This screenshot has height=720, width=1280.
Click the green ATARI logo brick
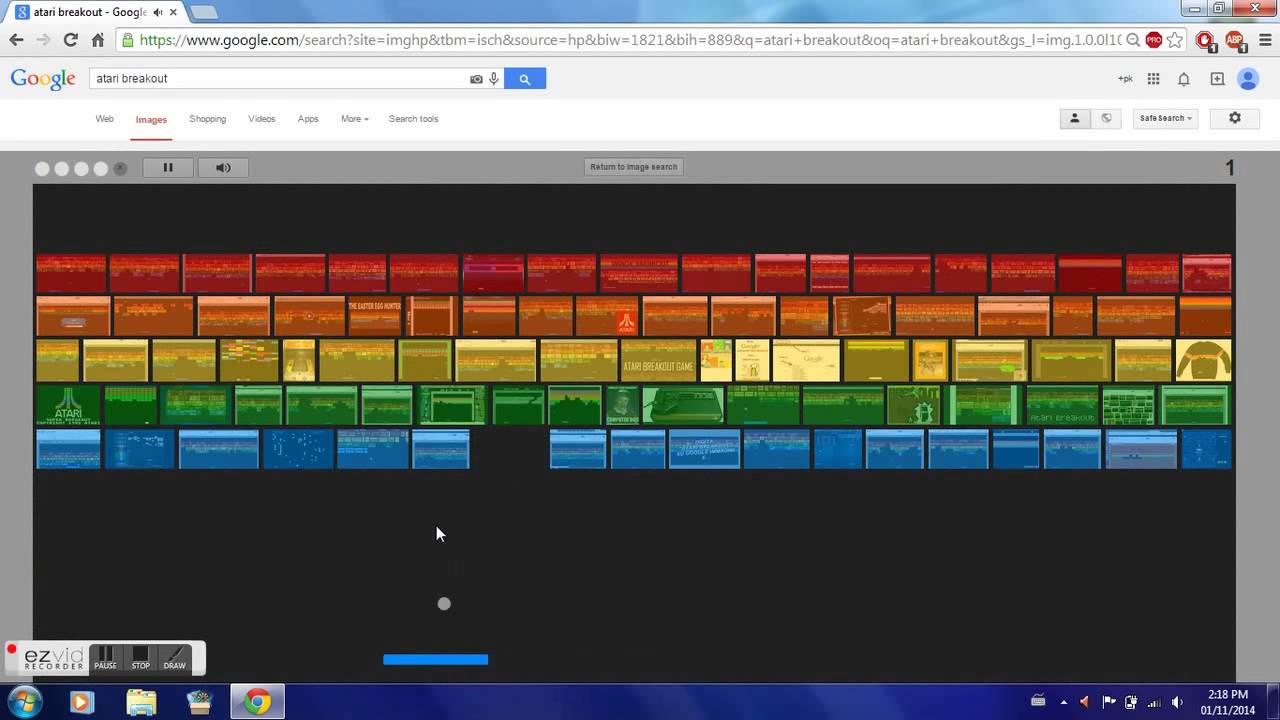[x=68, y=405]
